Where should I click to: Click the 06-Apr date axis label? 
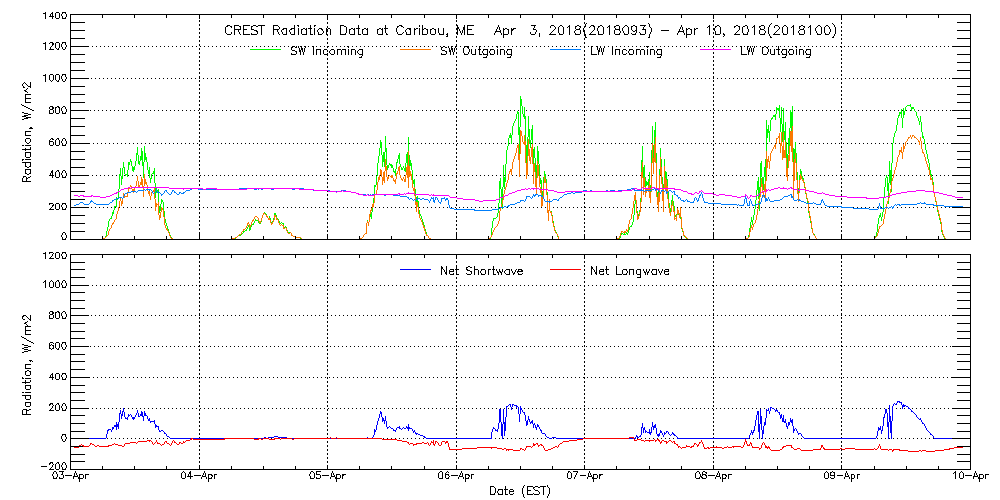pos(457,477)
